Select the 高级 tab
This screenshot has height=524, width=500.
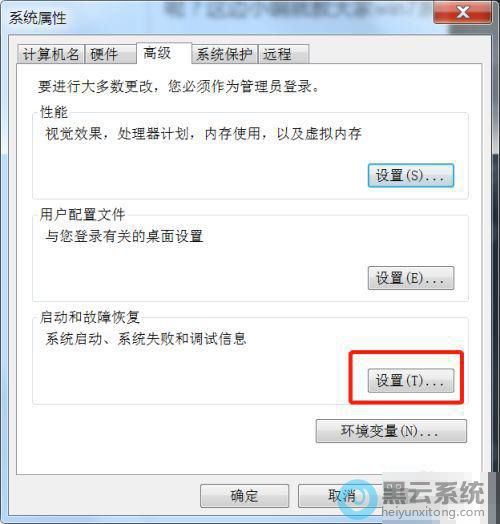[x=164, y=53]
